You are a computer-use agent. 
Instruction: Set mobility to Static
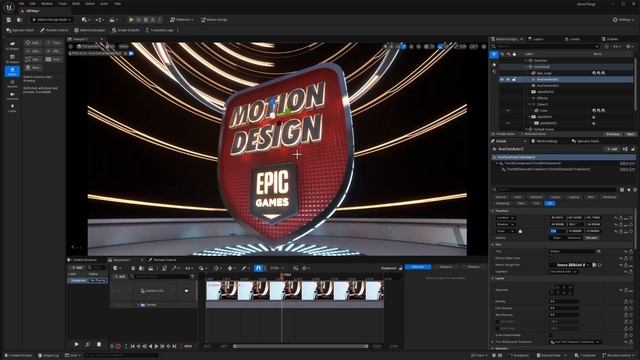(x=557, y=238)
